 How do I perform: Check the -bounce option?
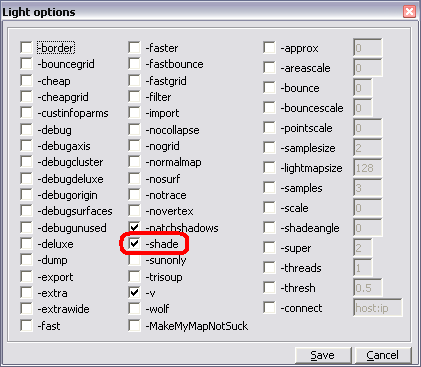point(269,88)
